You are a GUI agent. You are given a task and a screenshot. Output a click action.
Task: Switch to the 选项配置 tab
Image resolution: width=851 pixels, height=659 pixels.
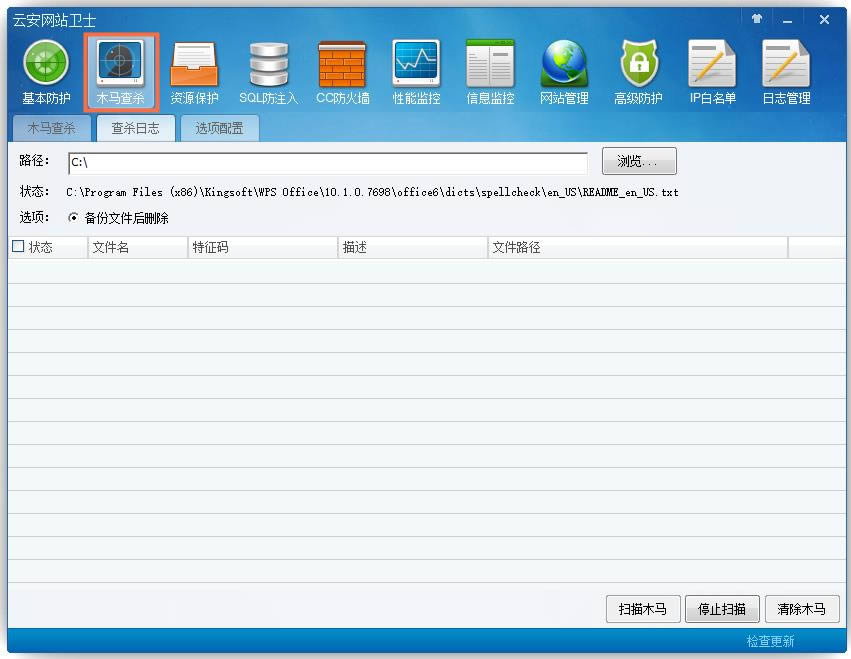point(219,128)
